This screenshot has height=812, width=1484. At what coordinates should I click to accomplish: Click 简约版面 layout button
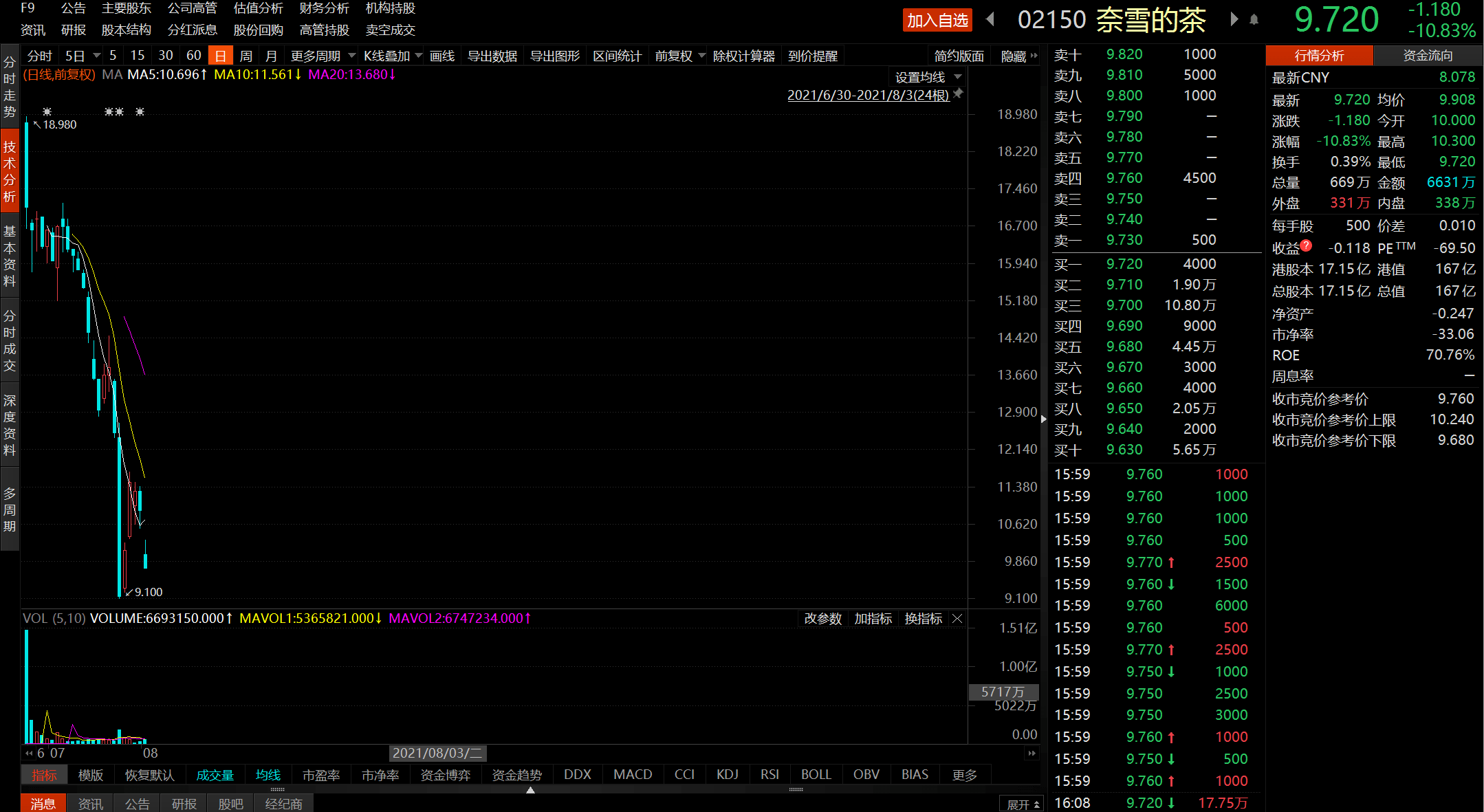pyautogui.click(x=959, y=56)
